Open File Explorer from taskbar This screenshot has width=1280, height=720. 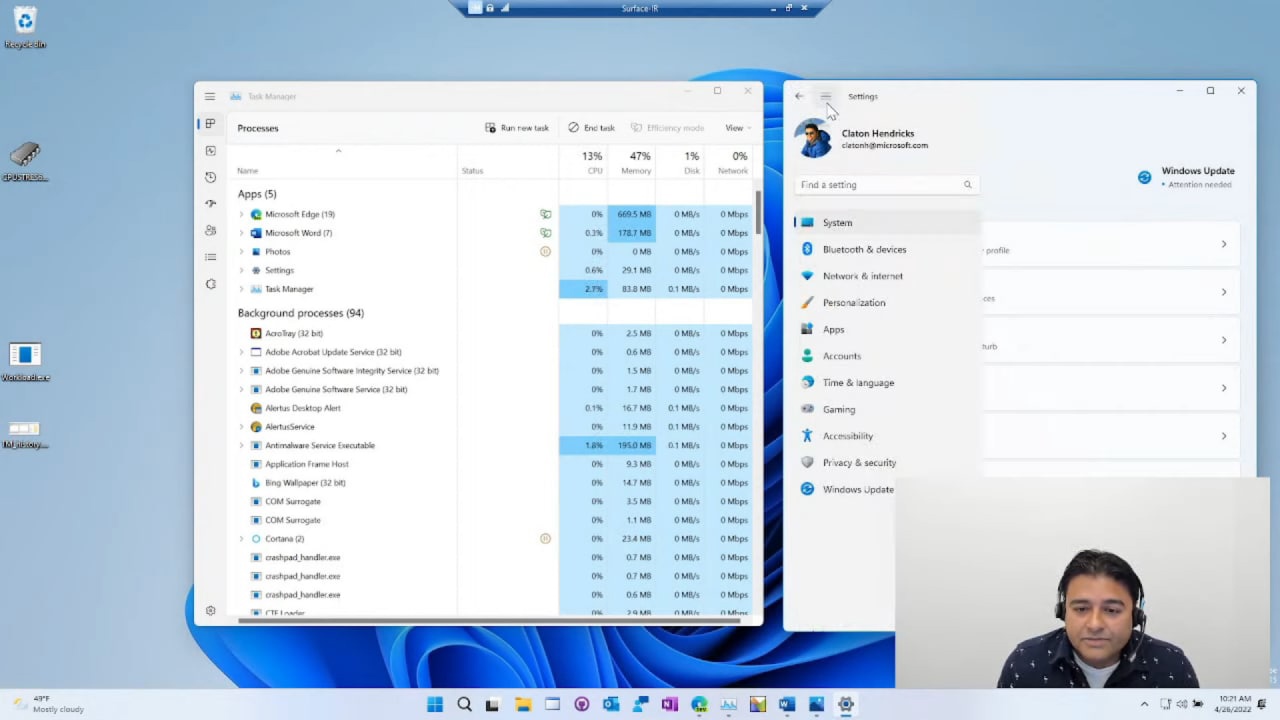point(523,704)
